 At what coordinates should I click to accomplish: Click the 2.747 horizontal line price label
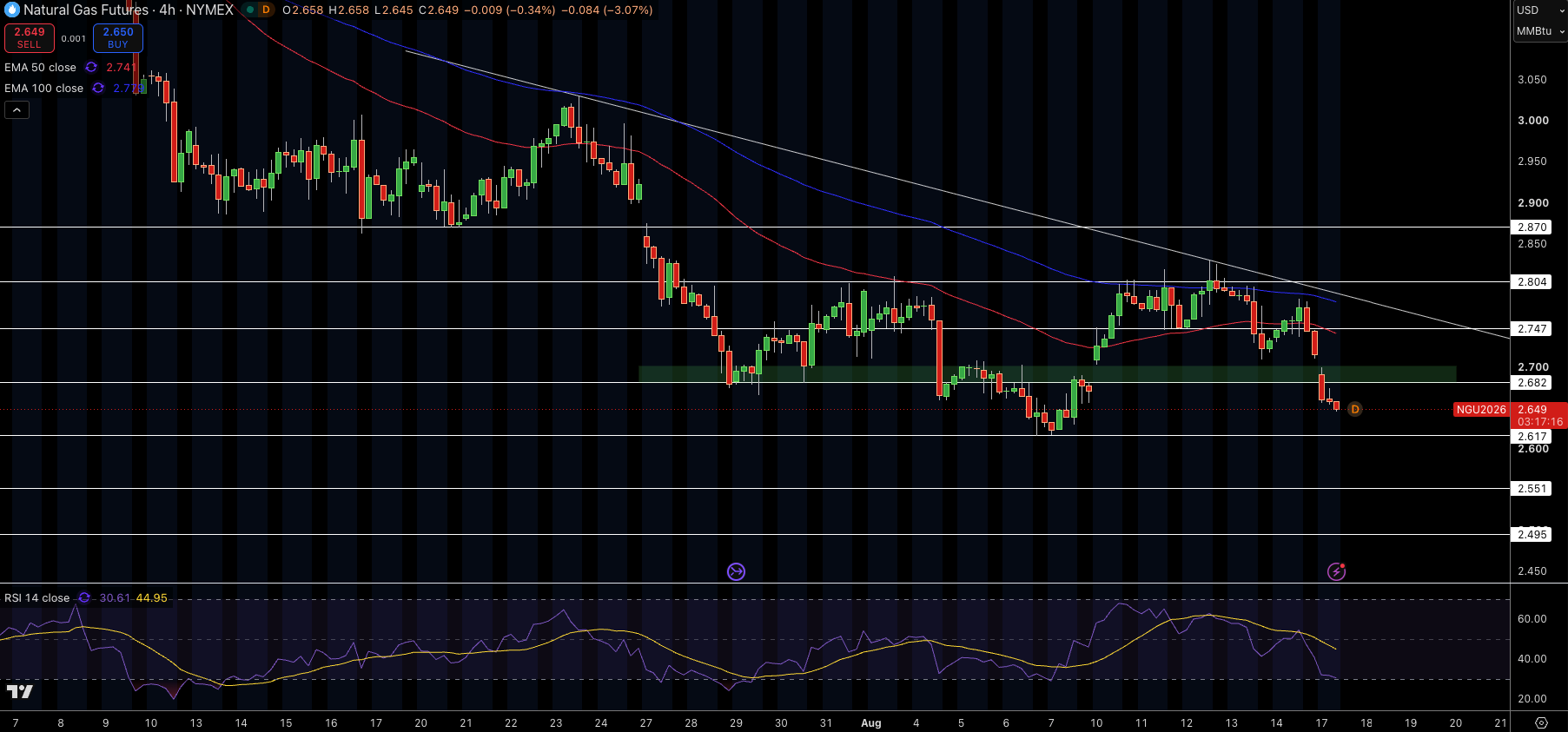(1532, 328)
